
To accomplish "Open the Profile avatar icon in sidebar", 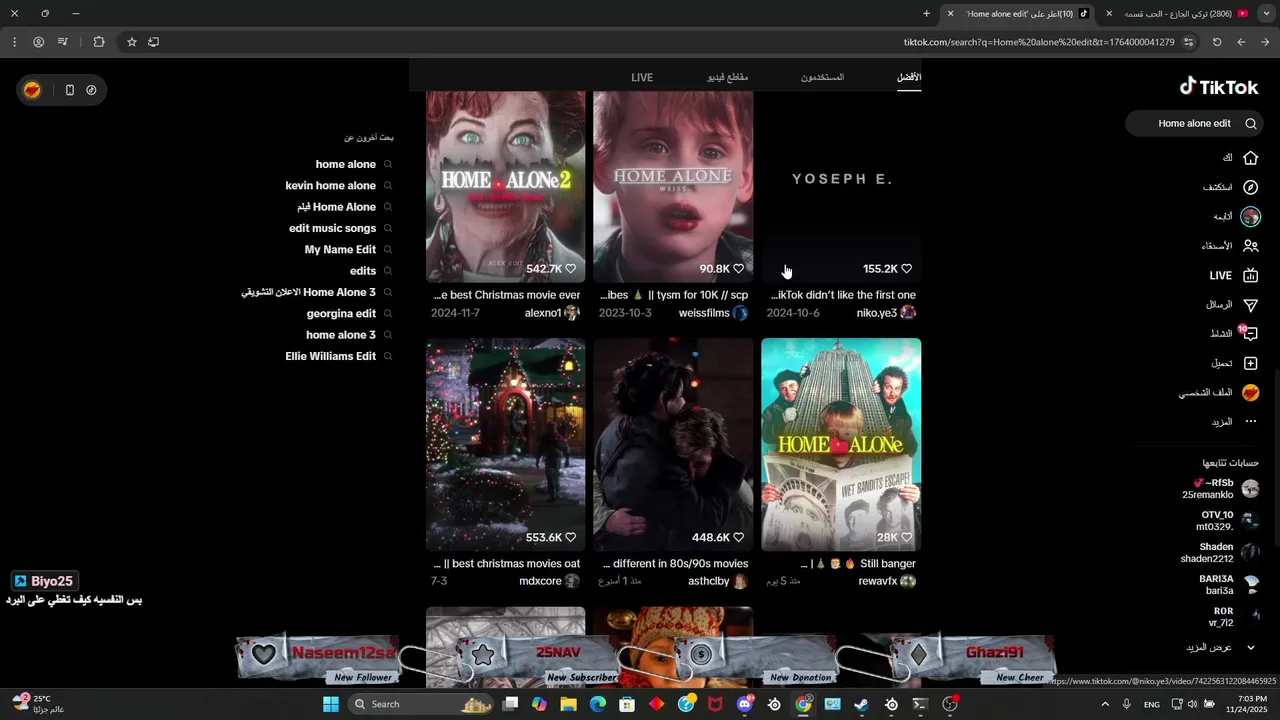I will [1250, 393].
